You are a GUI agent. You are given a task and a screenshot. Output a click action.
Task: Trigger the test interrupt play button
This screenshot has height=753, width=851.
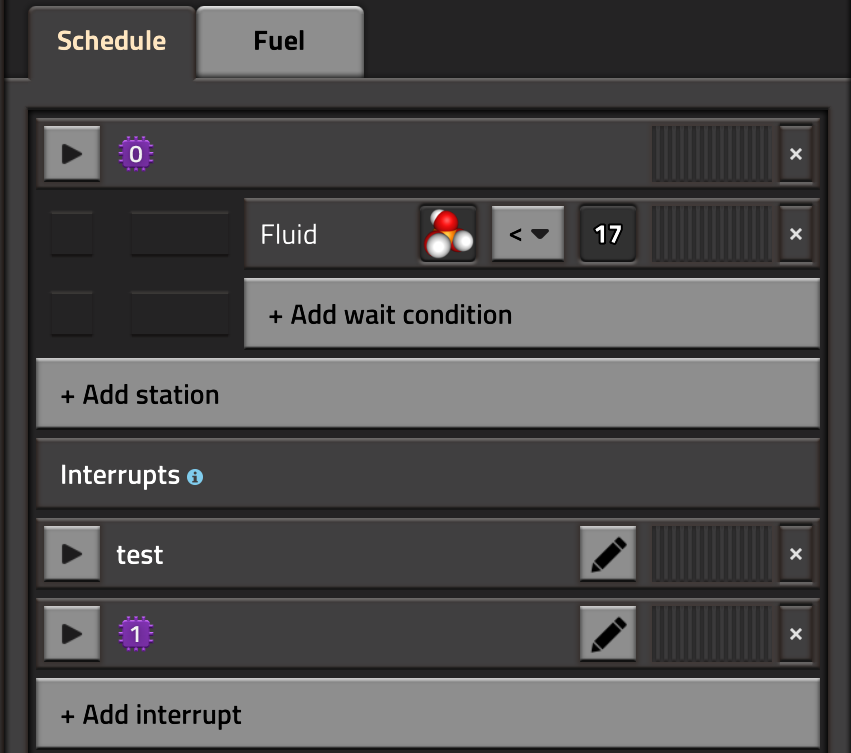click(72, 554)
